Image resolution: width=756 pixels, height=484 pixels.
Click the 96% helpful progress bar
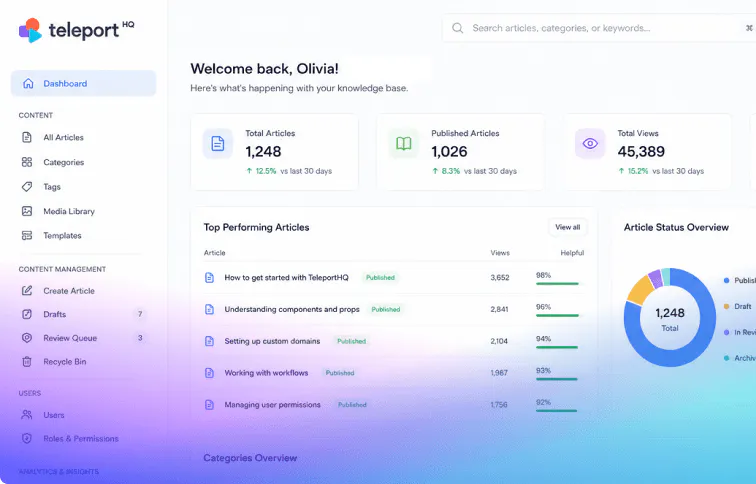(x=557, y=315)
